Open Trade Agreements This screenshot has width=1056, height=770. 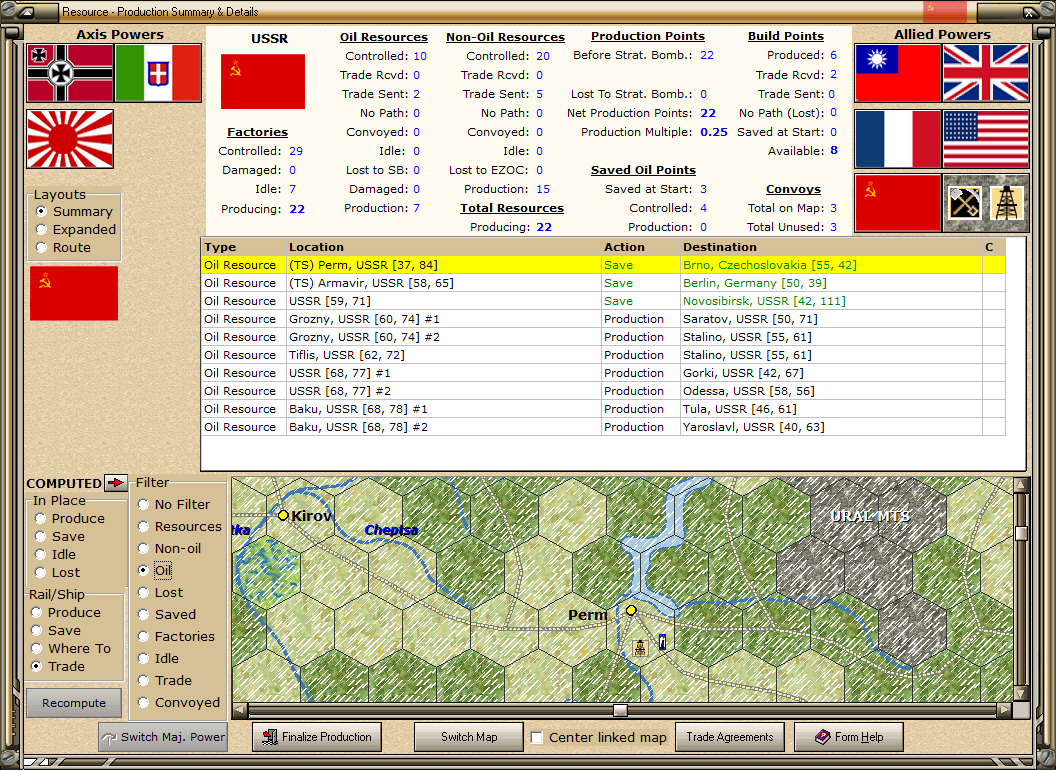point(730,737)
